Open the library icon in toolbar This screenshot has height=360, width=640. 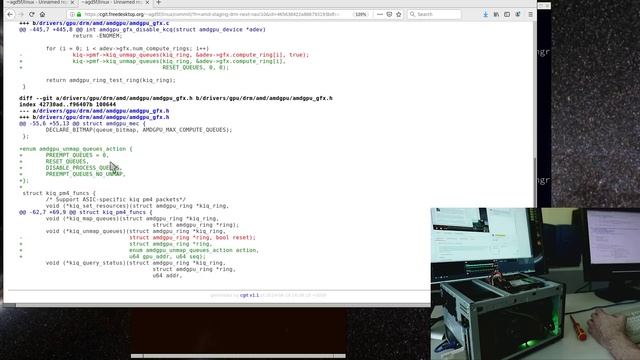(496, 14)
